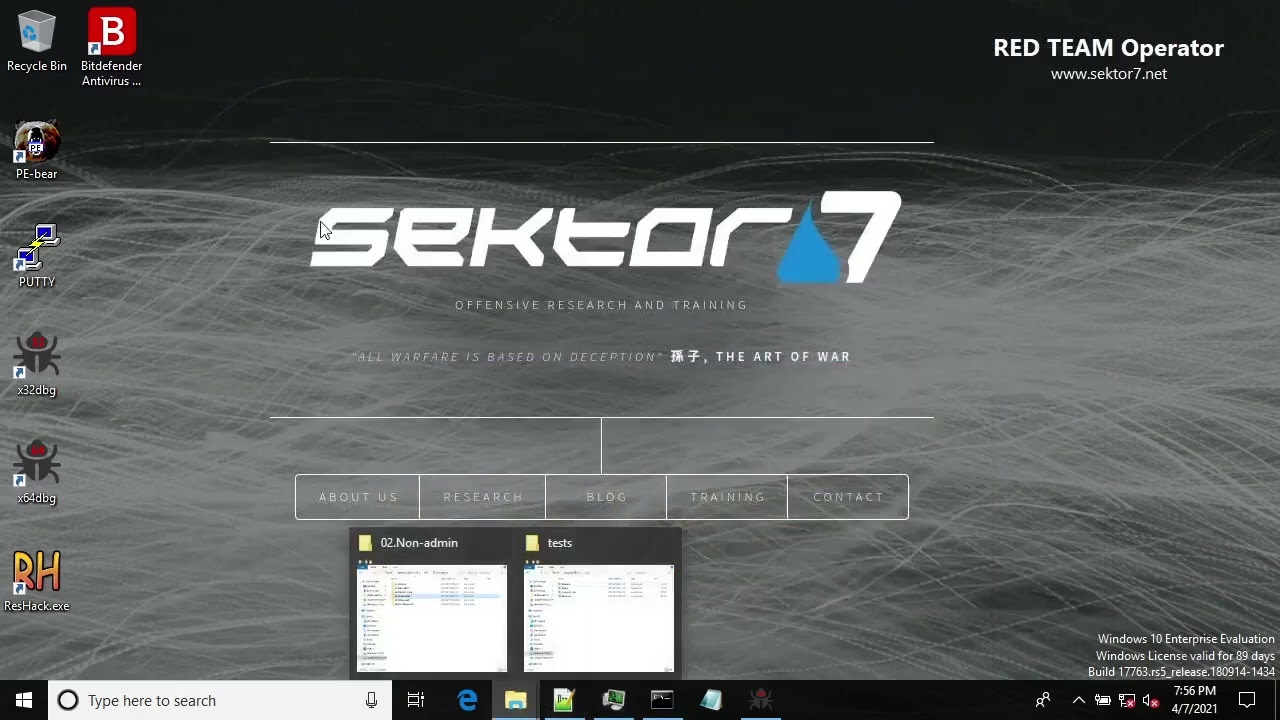Open the Windows Start menu
Viewport: 1280px width, 720px height.
24,700
